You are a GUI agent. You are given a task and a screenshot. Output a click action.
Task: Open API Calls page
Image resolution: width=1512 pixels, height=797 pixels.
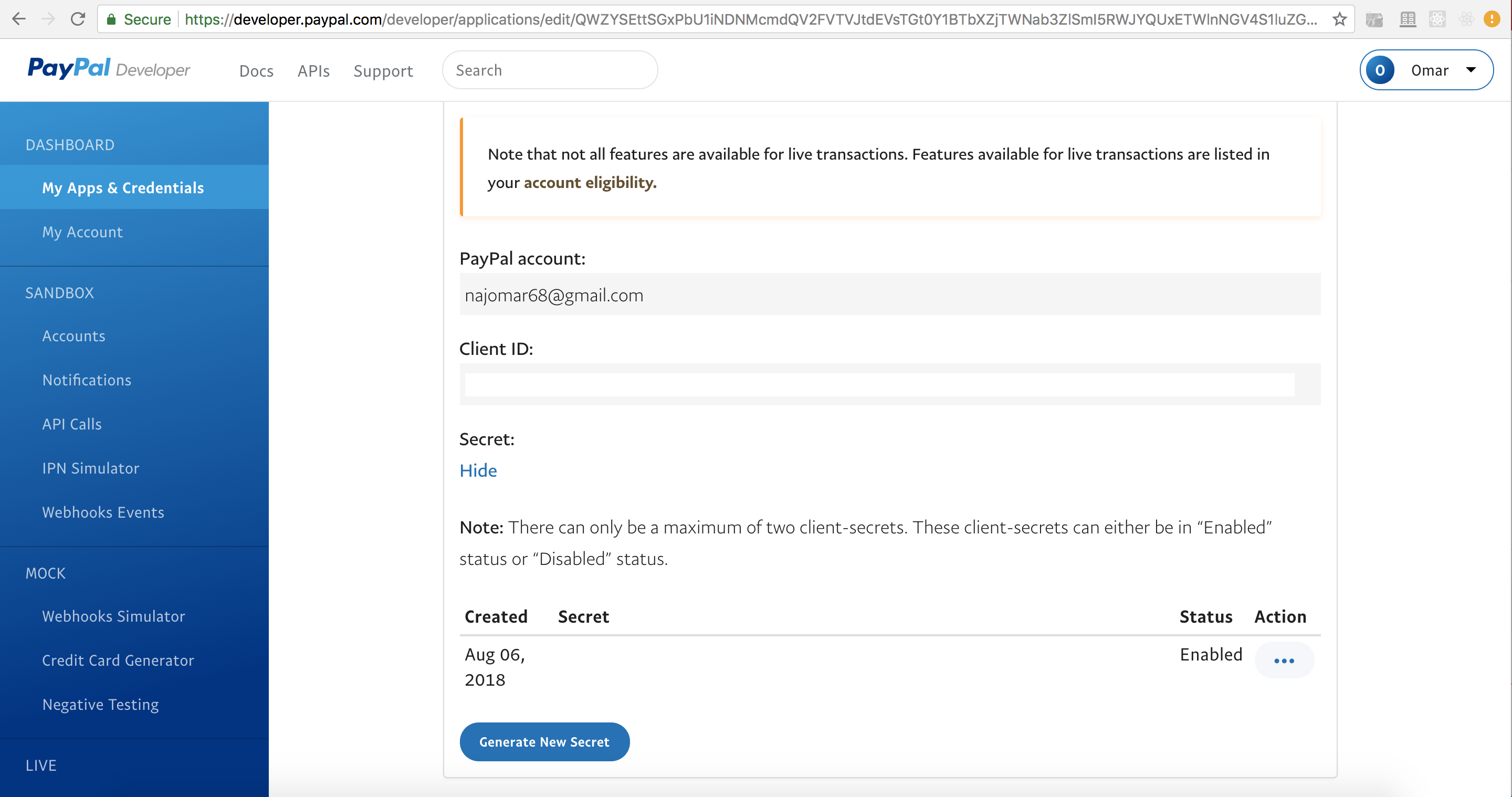[72, 424]
